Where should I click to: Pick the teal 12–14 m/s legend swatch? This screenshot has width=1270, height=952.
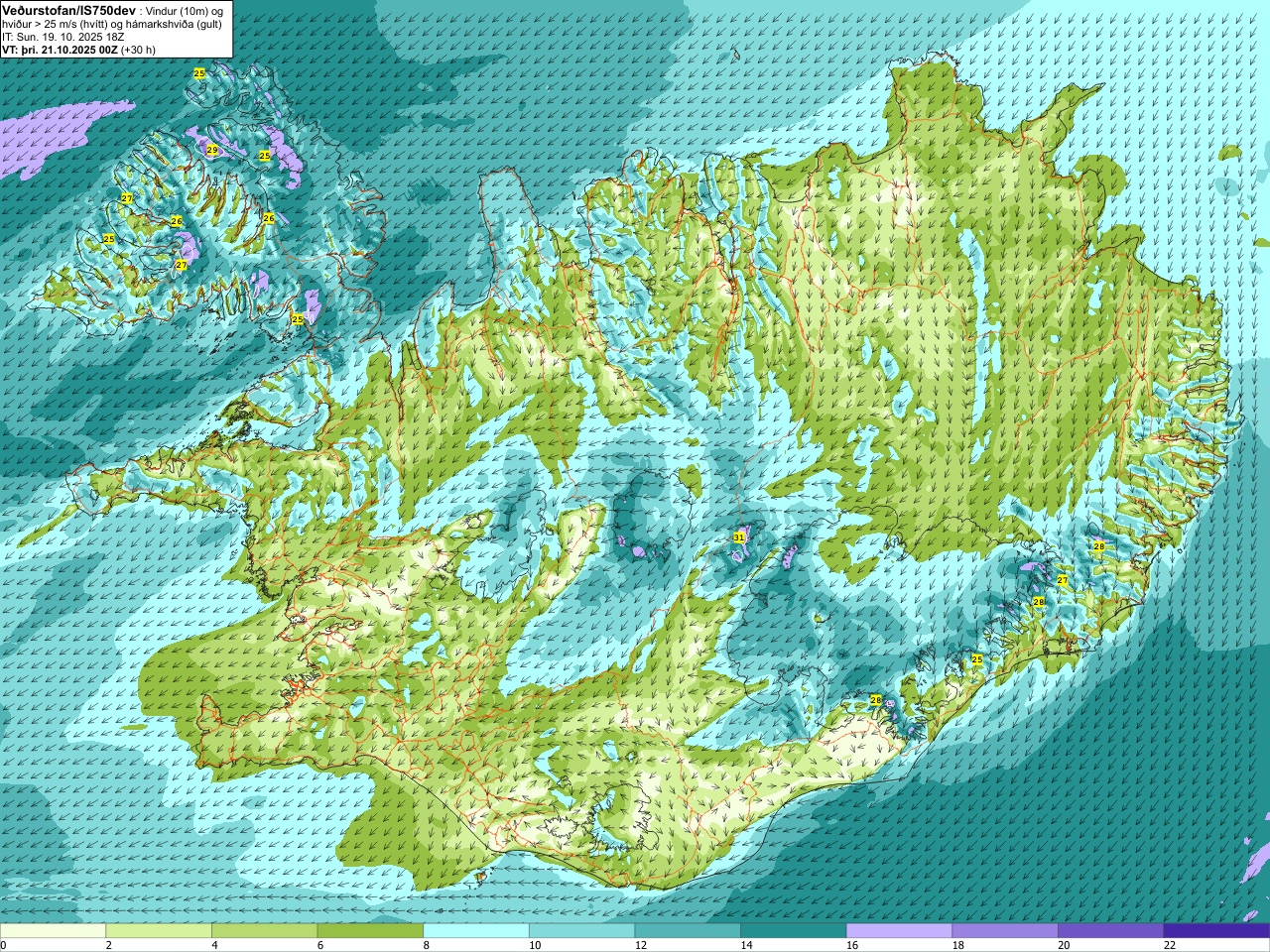688,931
